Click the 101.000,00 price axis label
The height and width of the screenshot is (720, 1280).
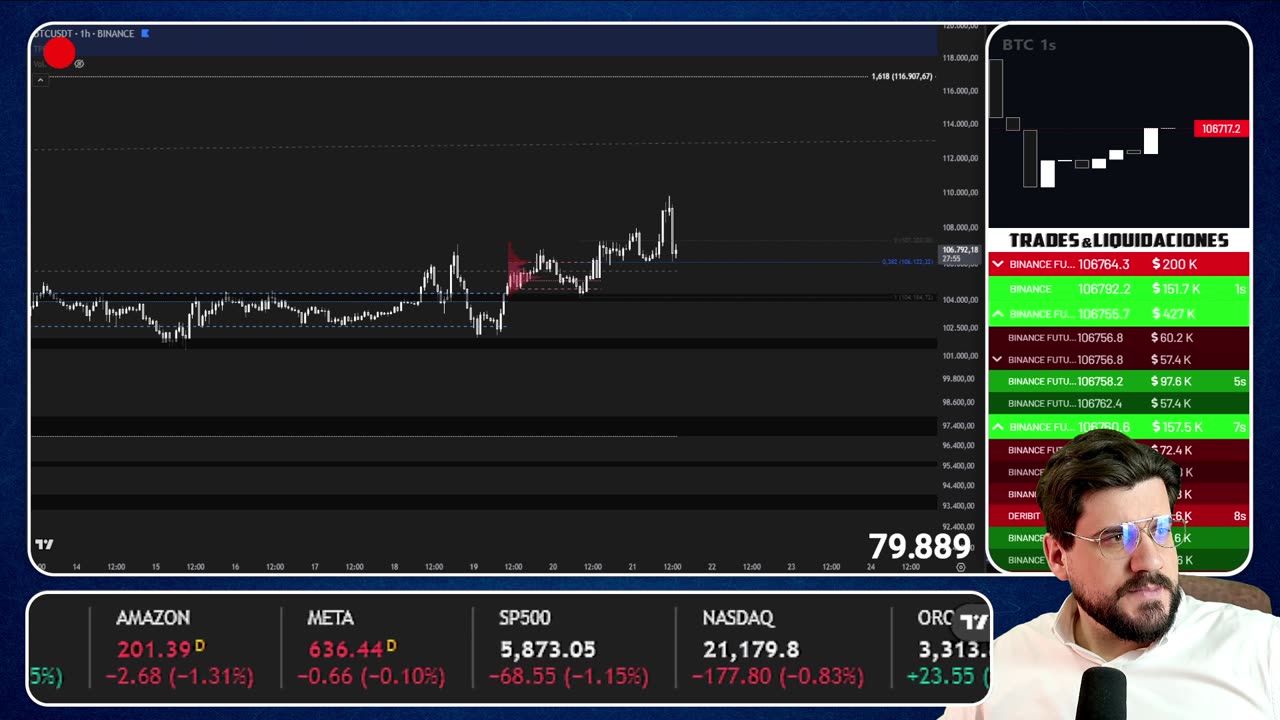tap(960, 356)
